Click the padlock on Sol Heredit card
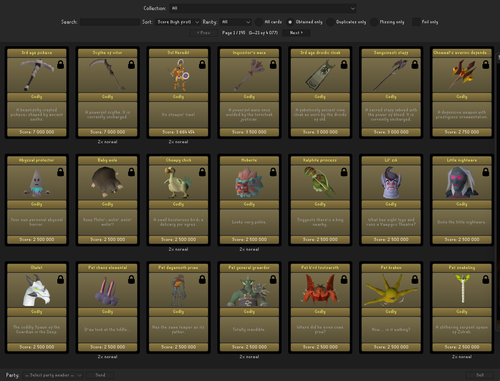Screen dimensions: 500x381 (x=202, y=64)
